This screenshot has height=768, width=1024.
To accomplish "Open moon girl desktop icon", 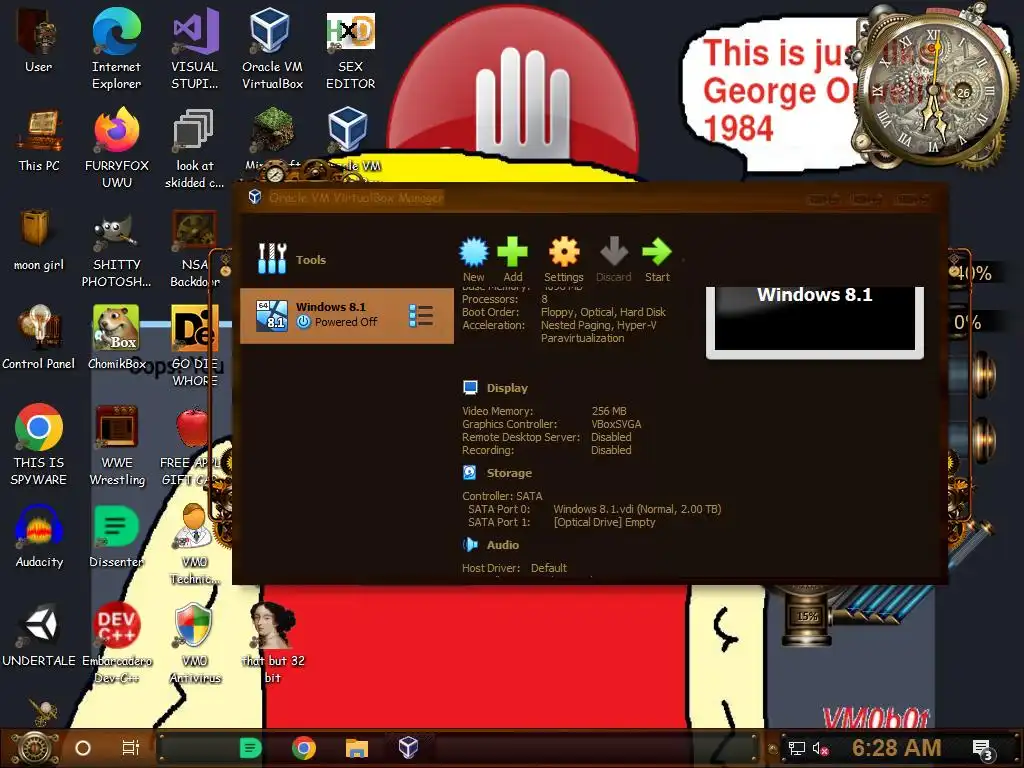I will (x=39, y=240).
